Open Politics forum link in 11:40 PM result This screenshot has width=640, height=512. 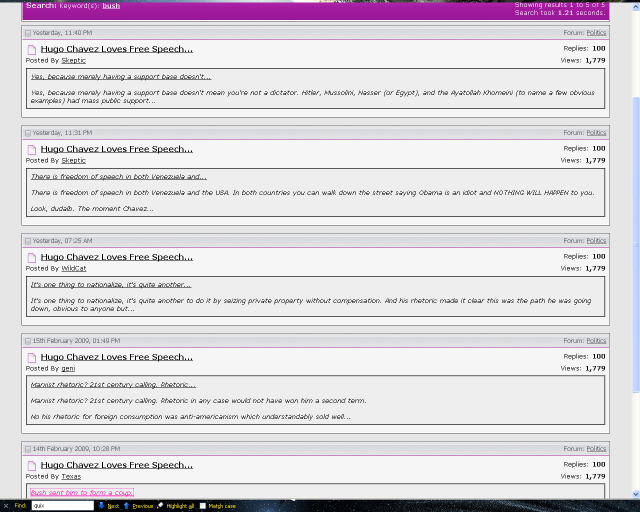[596, 33]
